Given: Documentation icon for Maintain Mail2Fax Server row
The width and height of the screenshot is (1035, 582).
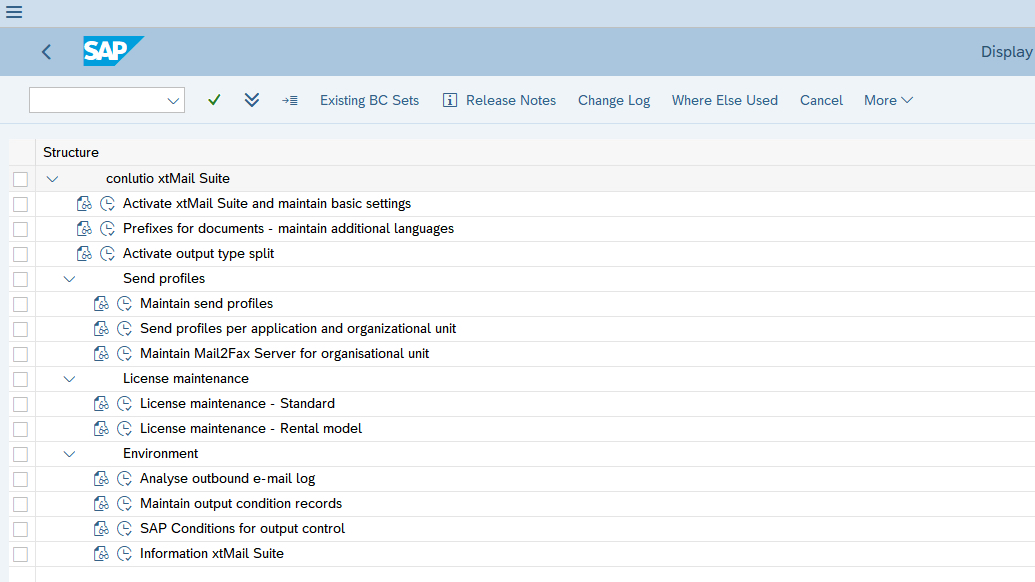Looking at the screenshot, I should (101, 354).
